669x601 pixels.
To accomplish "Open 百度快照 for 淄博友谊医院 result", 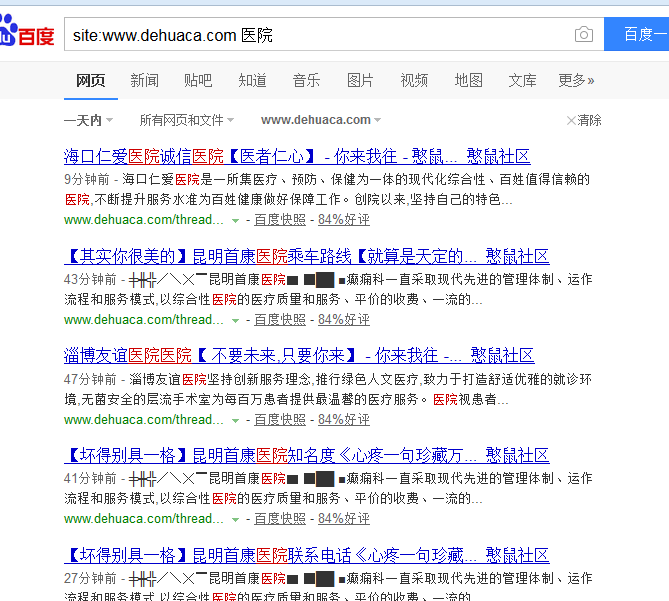I will (x=280, y=420).
